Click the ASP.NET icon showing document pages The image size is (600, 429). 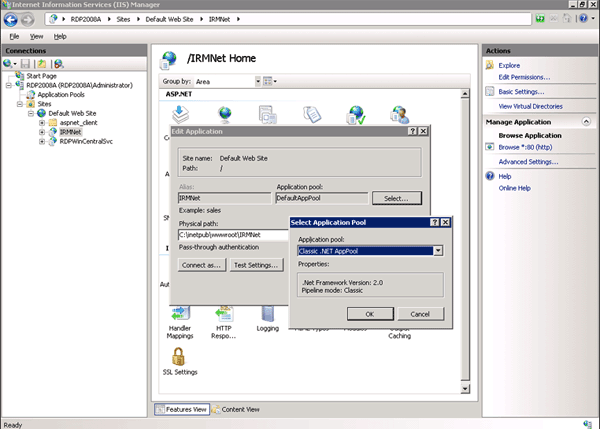point(312,114)
